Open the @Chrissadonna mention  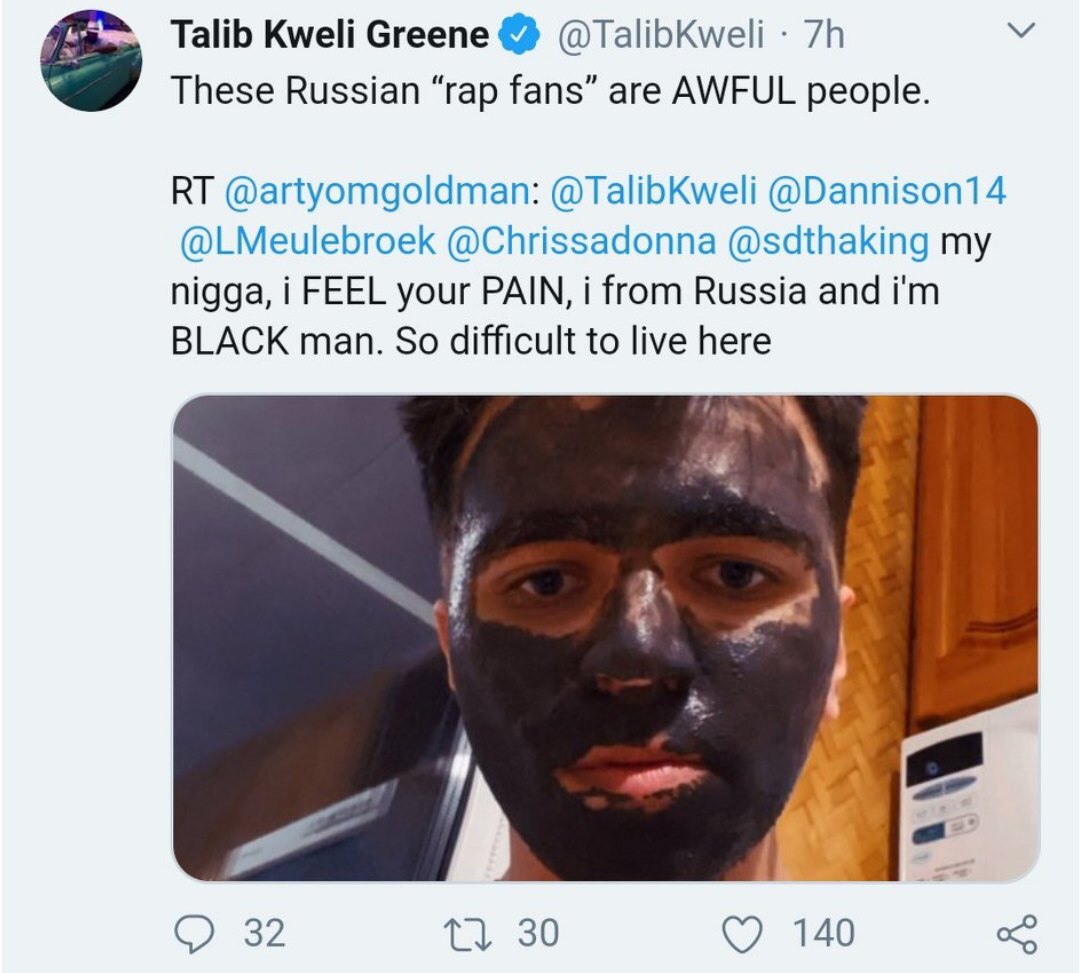581,241
